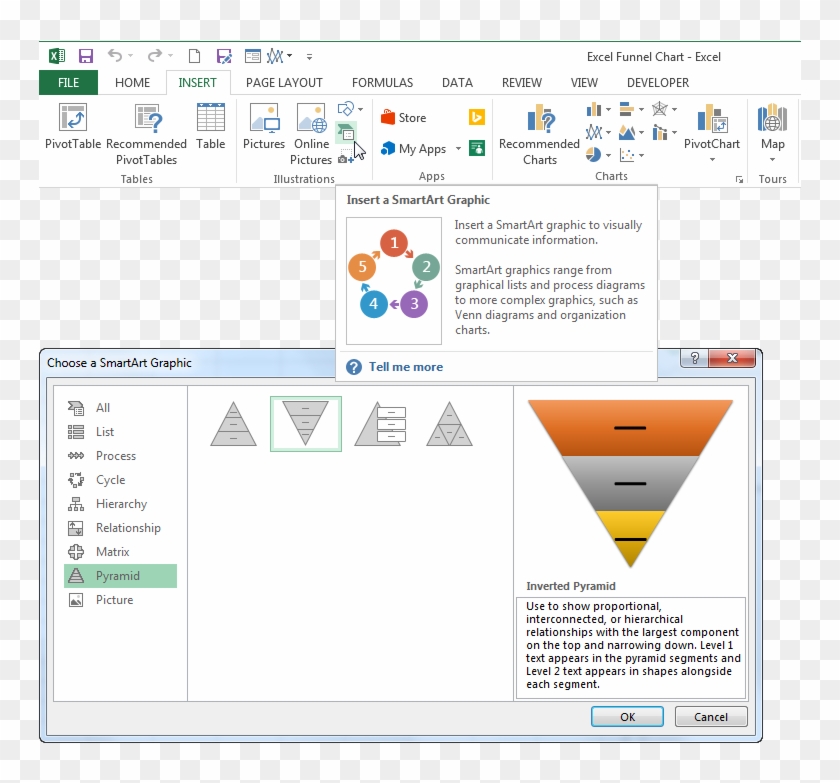840x783 pixels.
Task: Open the column chart dropdown arrow
Action: click(x=609, y=110)
